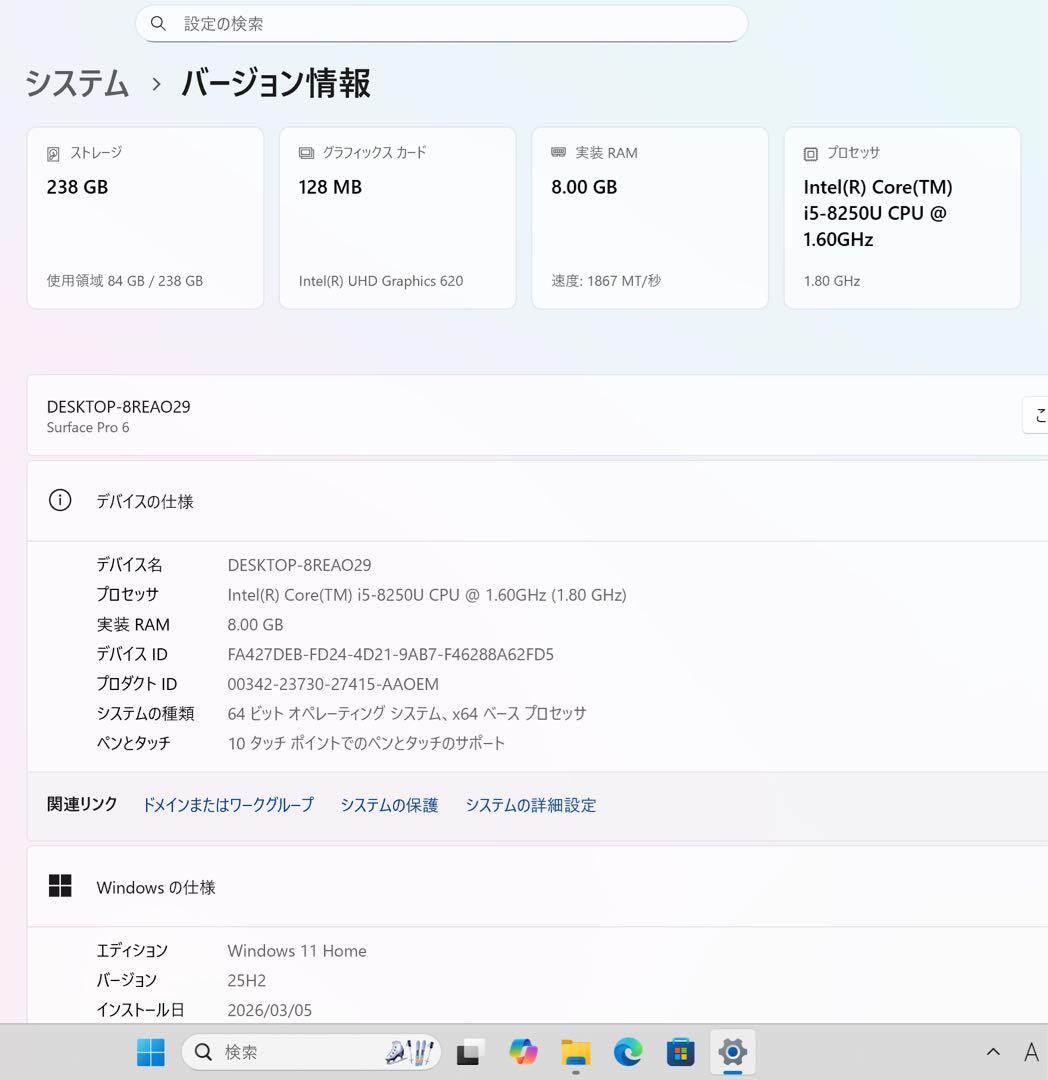Click Intel(R) UHD Graphics 620 text
This screenshot has width=1048, height=1080.
click(x=381, y=281)
